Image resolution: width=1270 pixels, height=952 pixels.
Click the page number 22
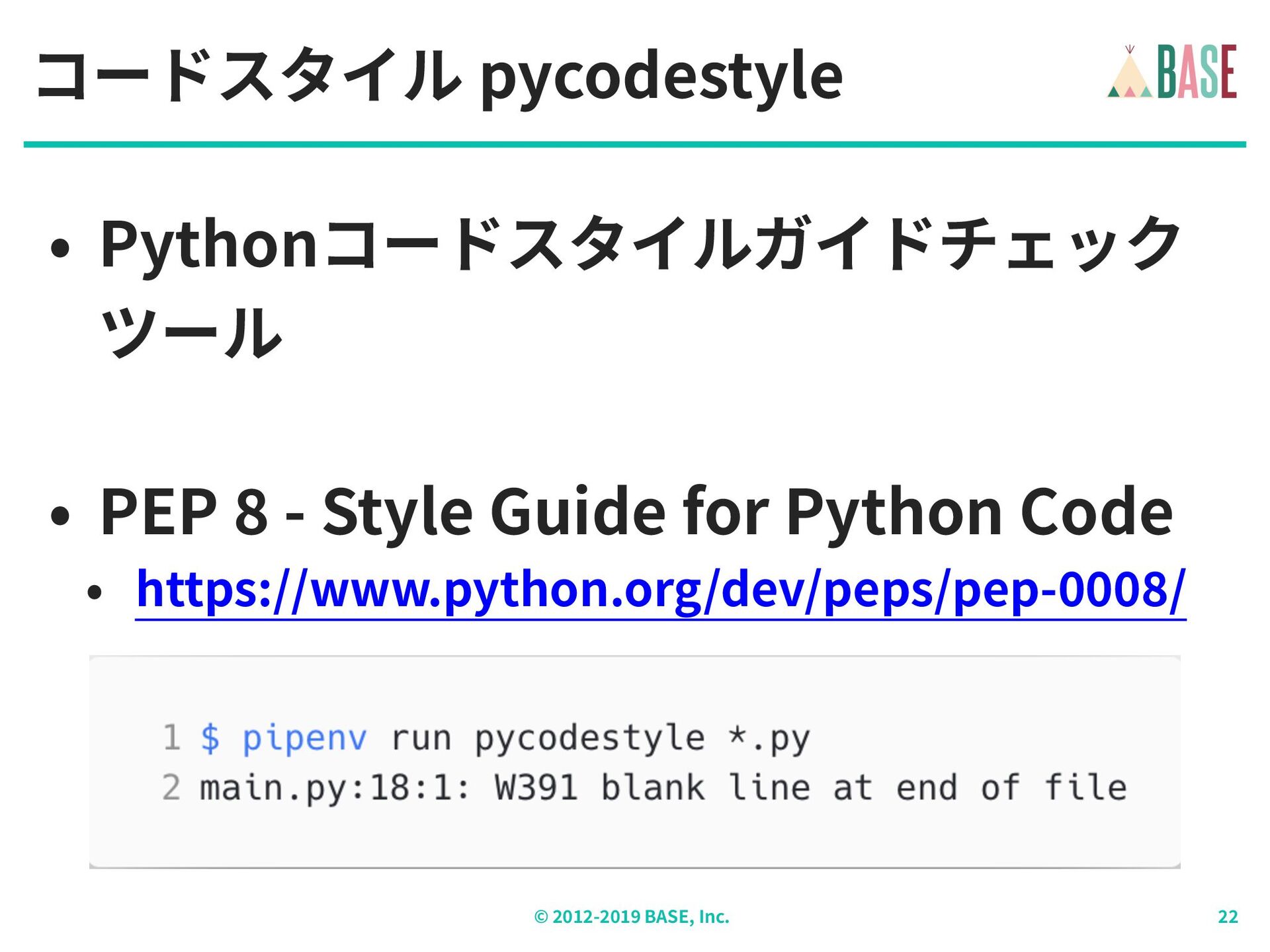click(1228, 916)
